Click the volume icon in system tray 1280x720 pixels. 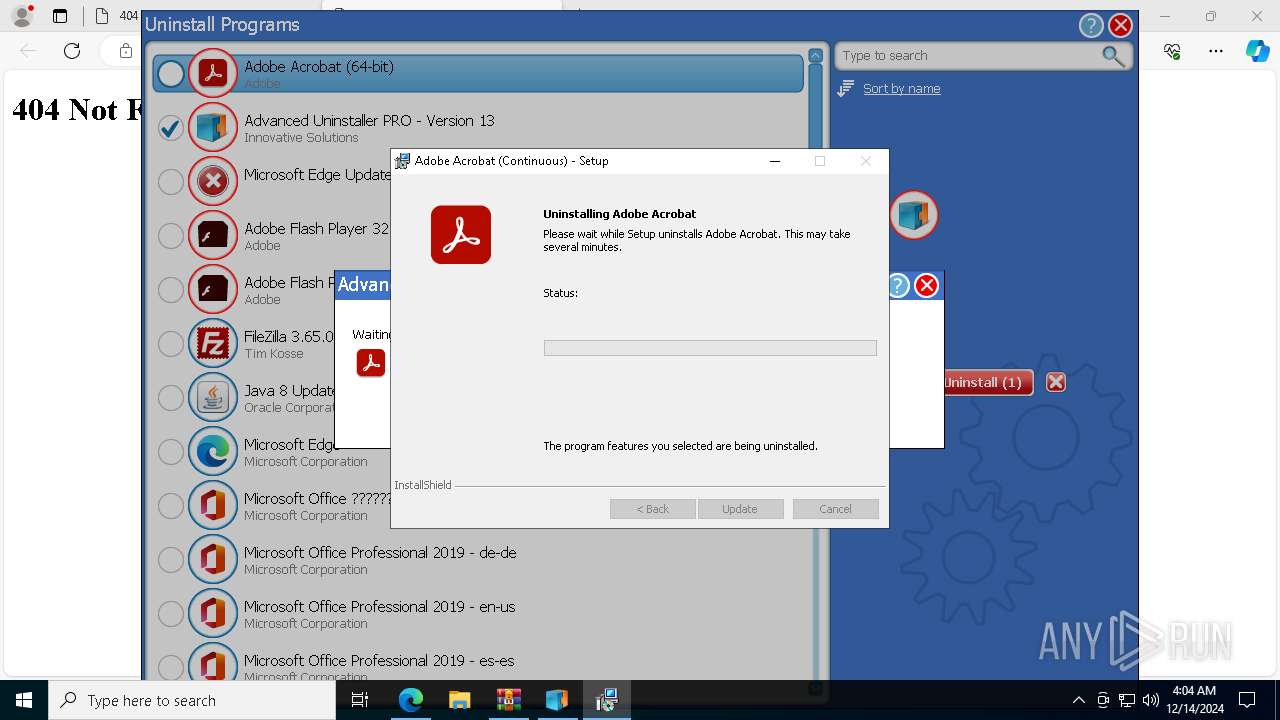[x=1150, y=700]
